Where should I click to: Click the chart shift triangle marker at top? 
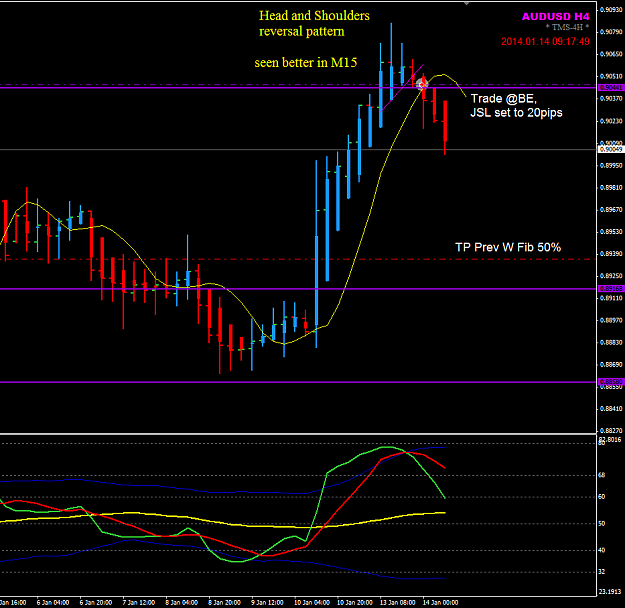tap(466, 3)
